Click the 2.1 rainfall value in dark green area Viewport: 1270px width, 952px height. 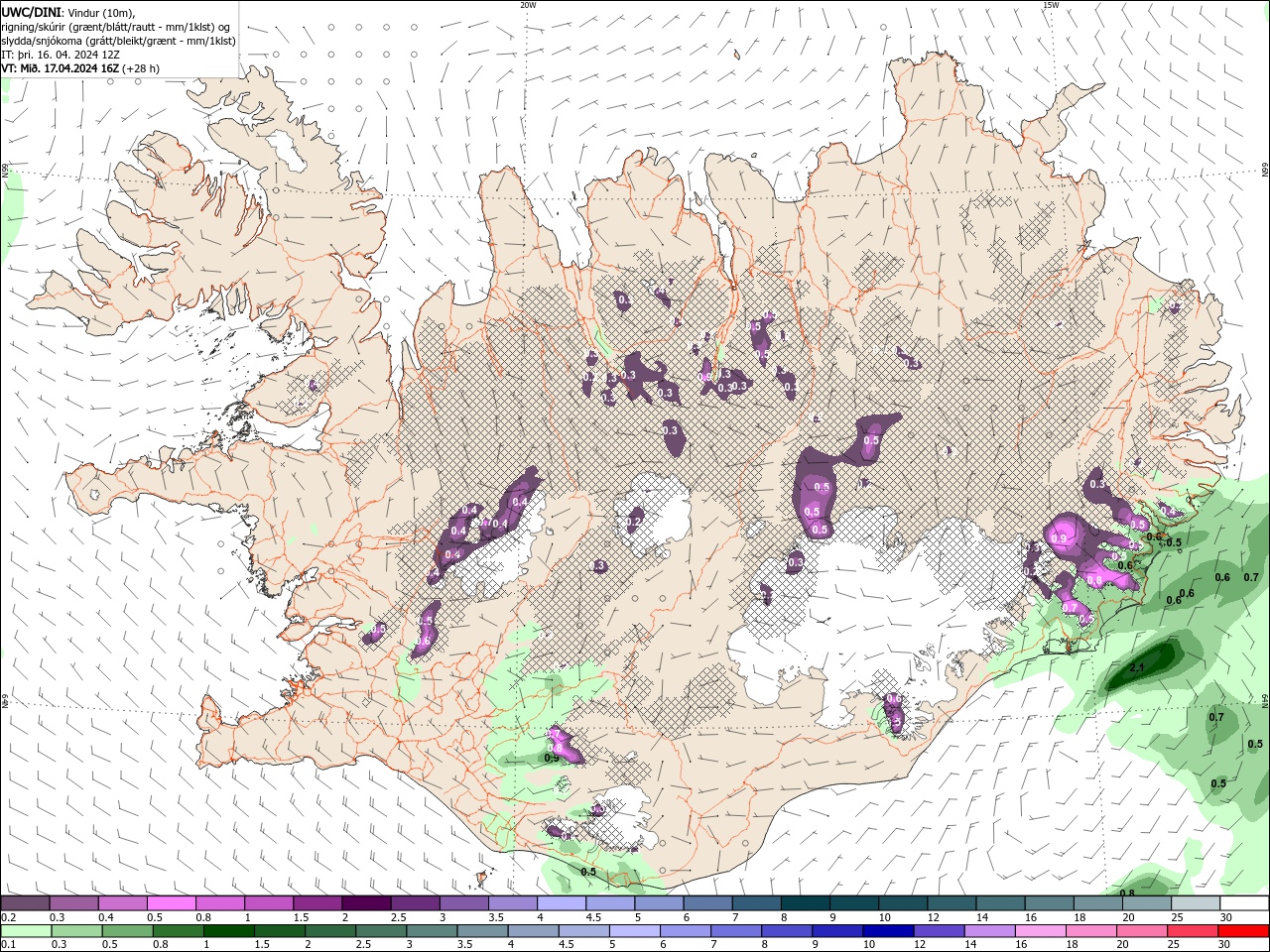1137,668
